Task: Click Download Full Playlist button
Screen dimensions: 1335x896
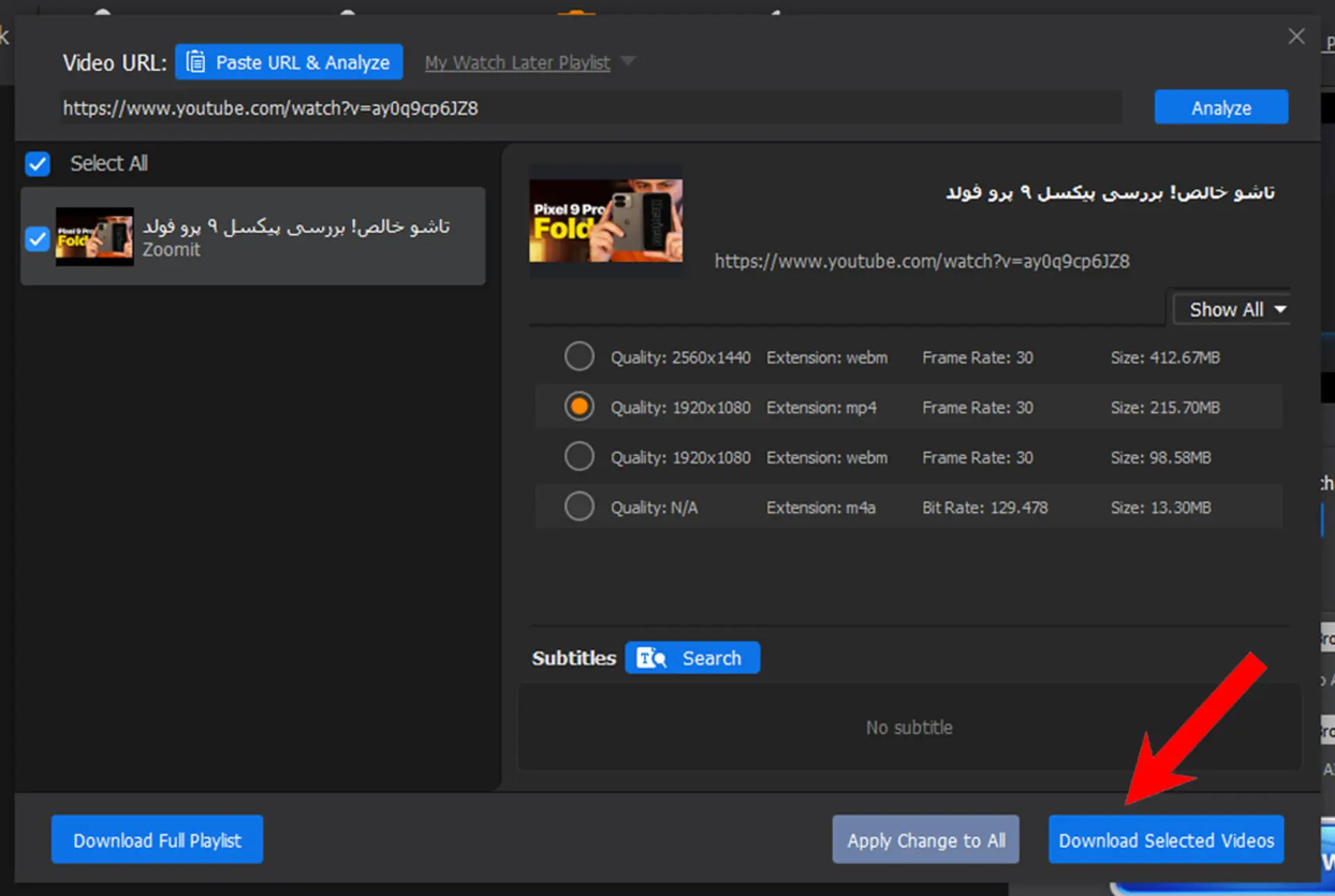Action: point(157,840)
